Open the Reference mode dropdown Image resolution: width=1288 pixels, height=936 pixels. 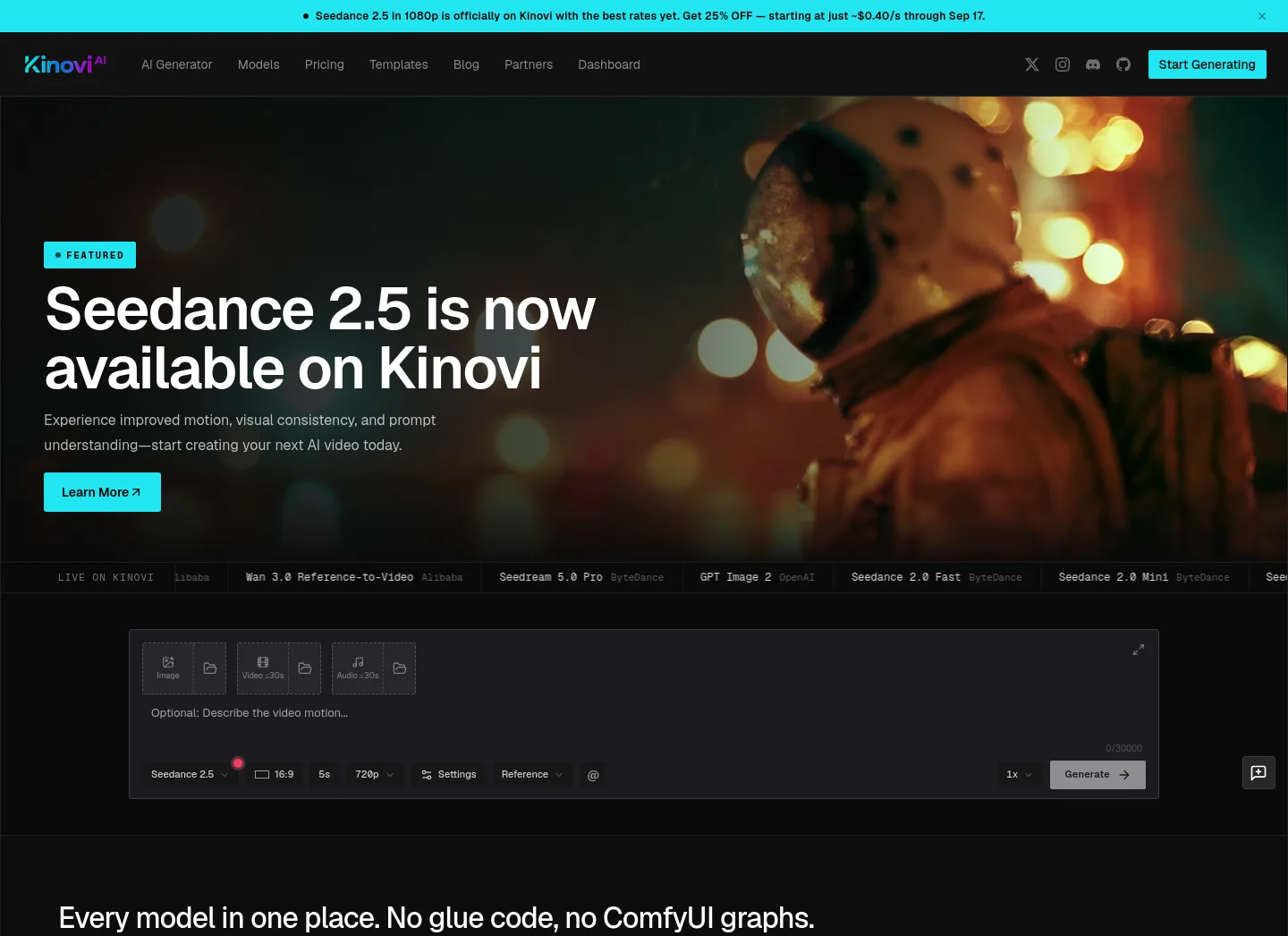tap(532, 775)
